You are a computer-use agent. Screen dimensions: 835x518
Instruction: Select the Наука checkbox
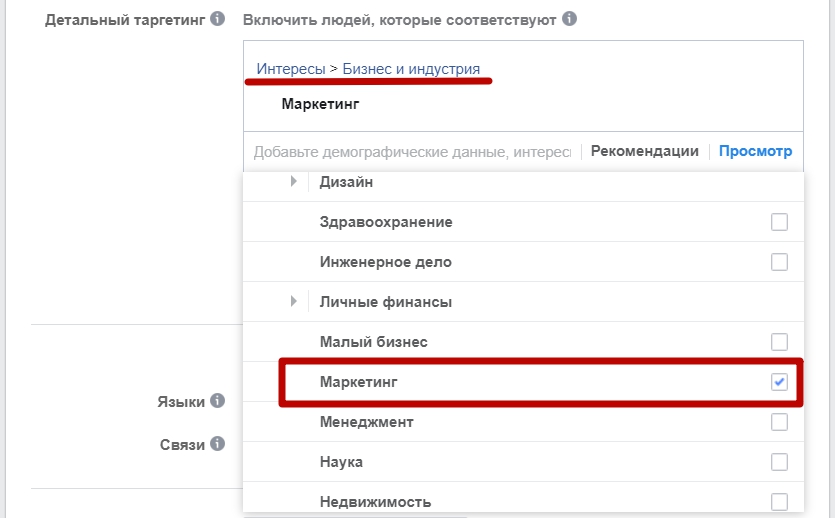point(779,462)
